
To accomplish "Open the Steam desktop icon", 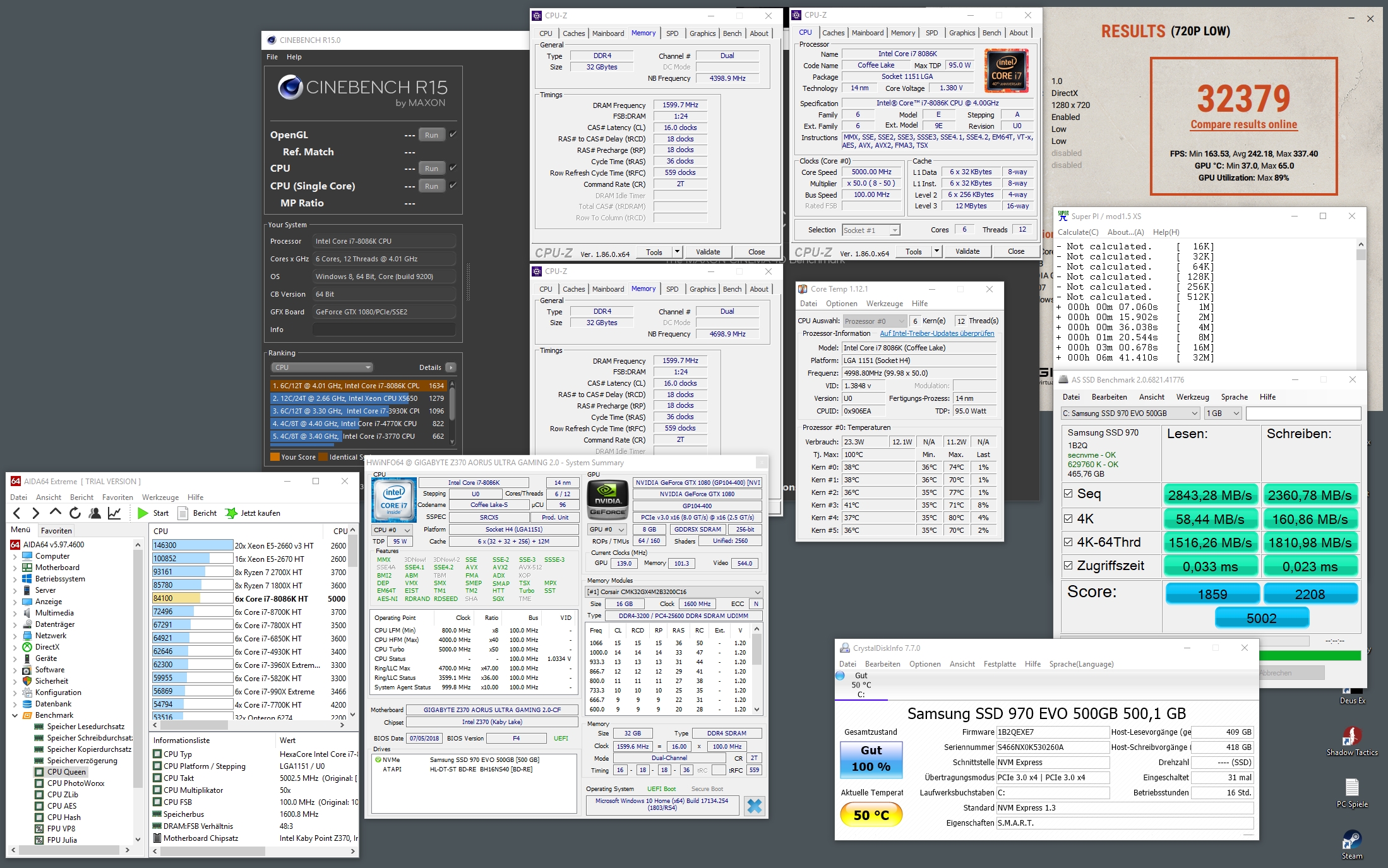I will [x=1351, y=840].
